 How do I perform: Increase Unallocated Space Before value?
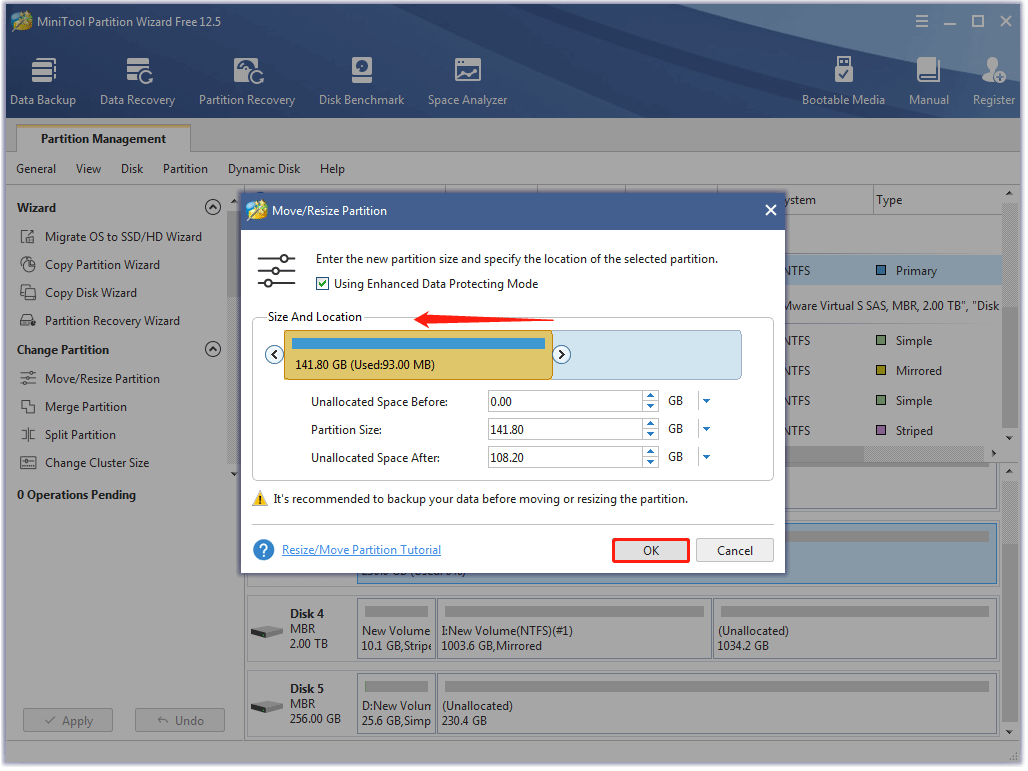point(650,396)
